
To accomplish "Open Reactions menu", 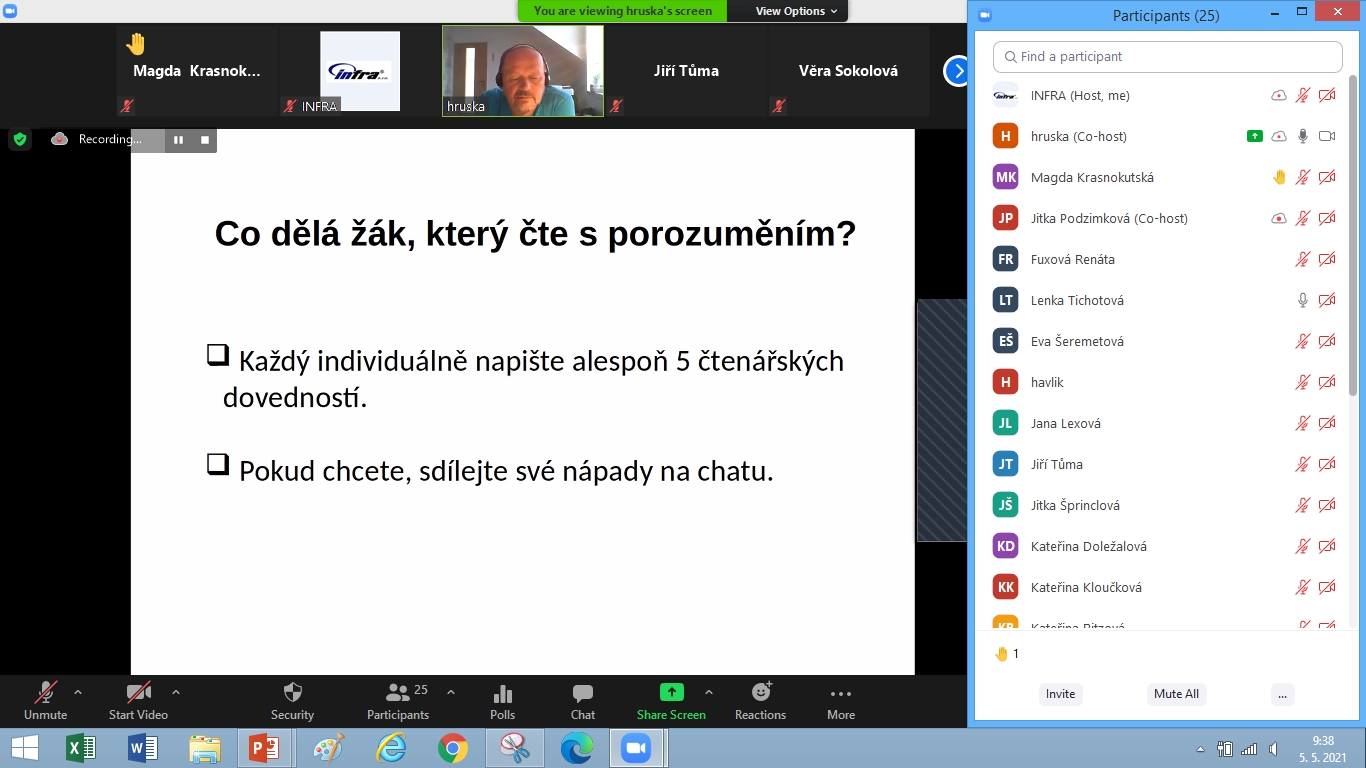I will [761, 700].
